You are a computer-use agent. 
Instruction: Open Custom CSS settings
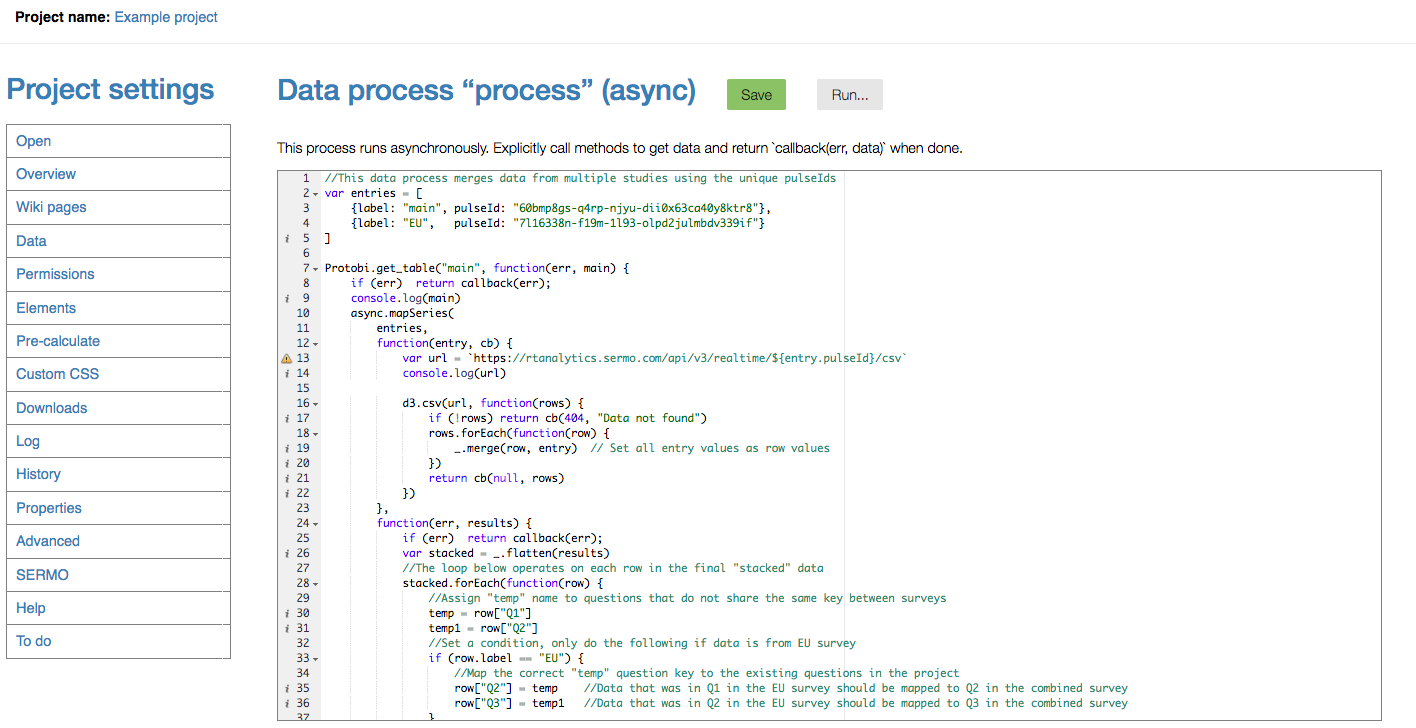point(118,374)
